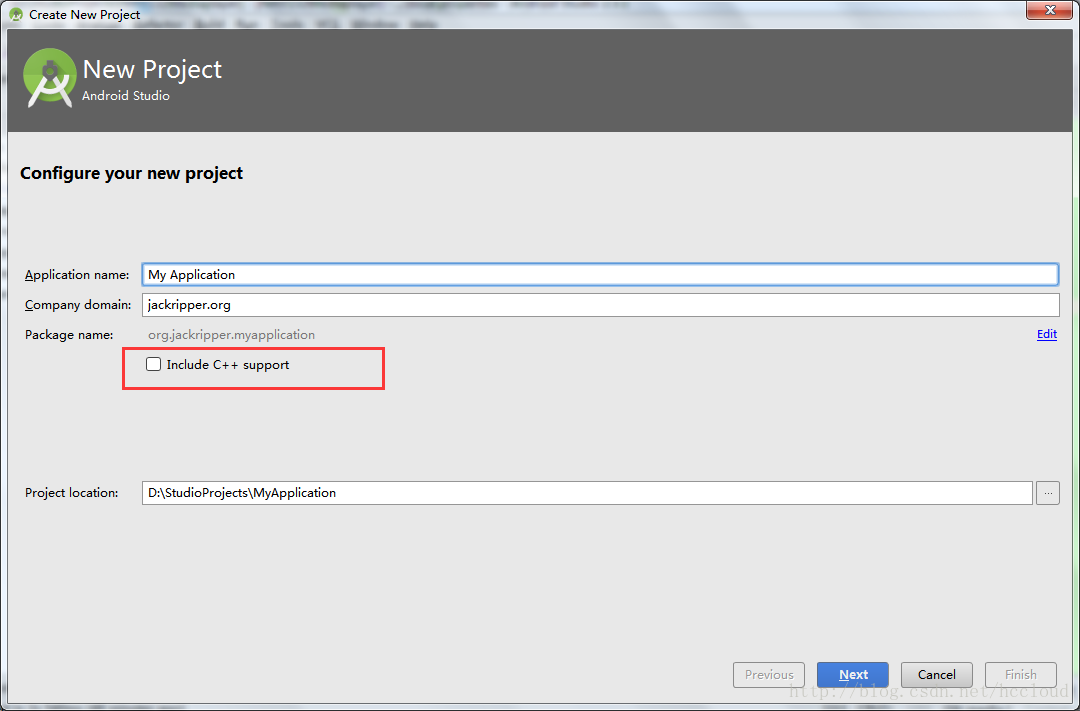This screenshot has height=711, width=1080.
Task: Click the Package name label
Action: pyautogui.click(x=69, y=335)
